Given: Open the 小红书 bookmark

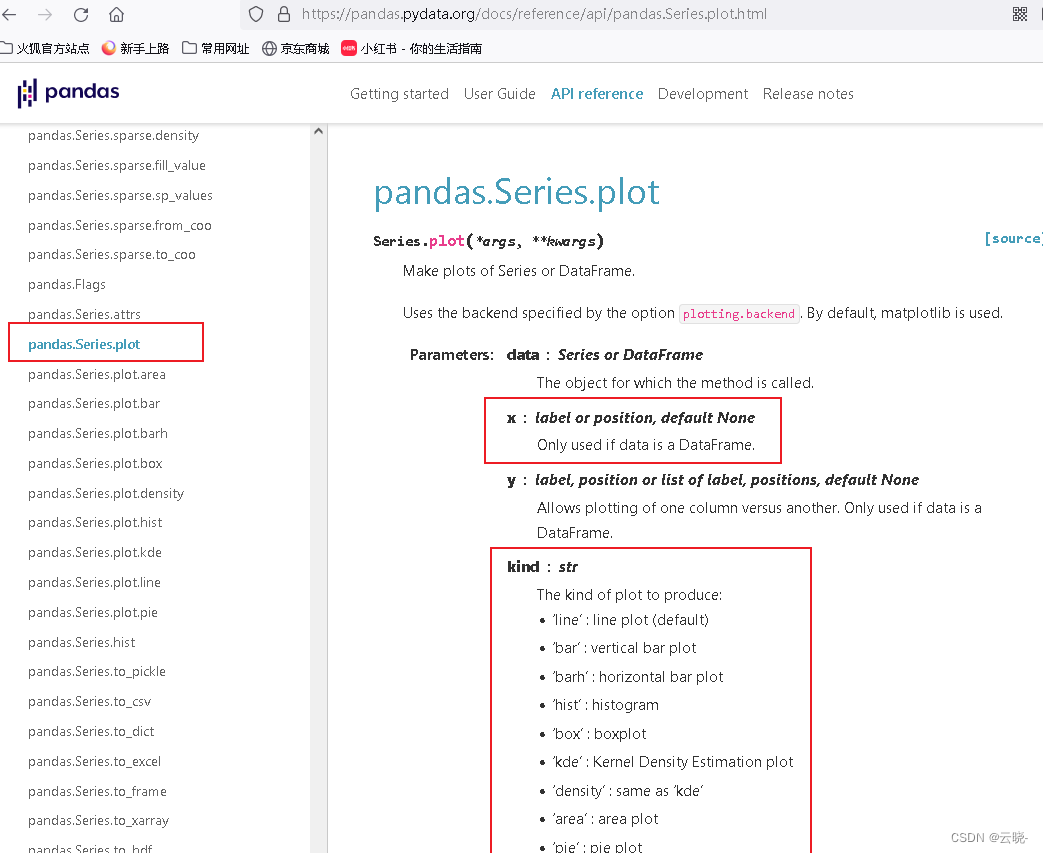Looking at the screenshot, I should [x=411, y=48].
